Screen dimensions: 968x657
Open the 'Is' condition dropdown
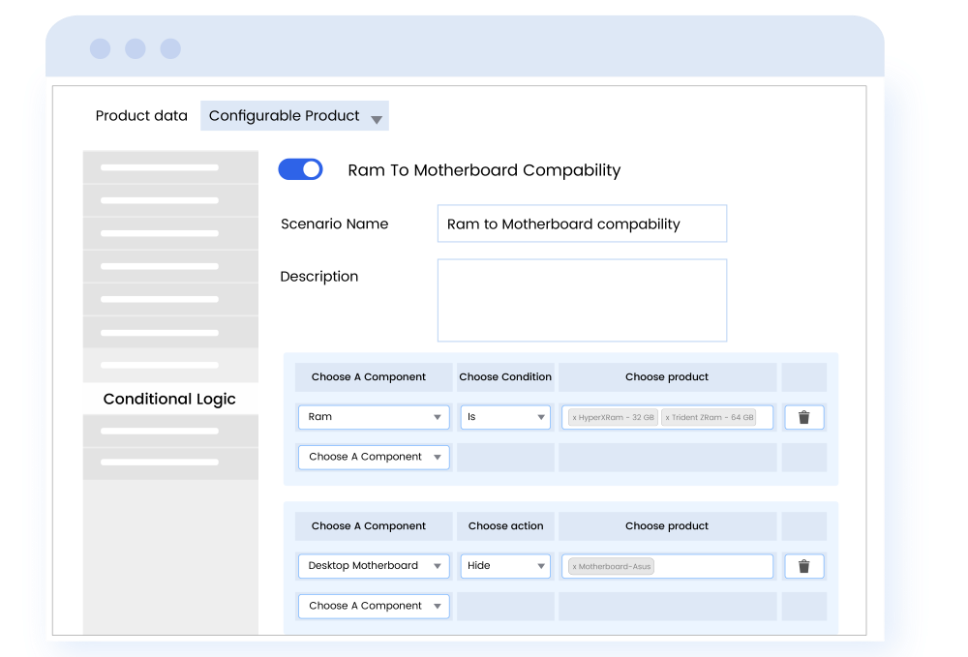(505, 417)
